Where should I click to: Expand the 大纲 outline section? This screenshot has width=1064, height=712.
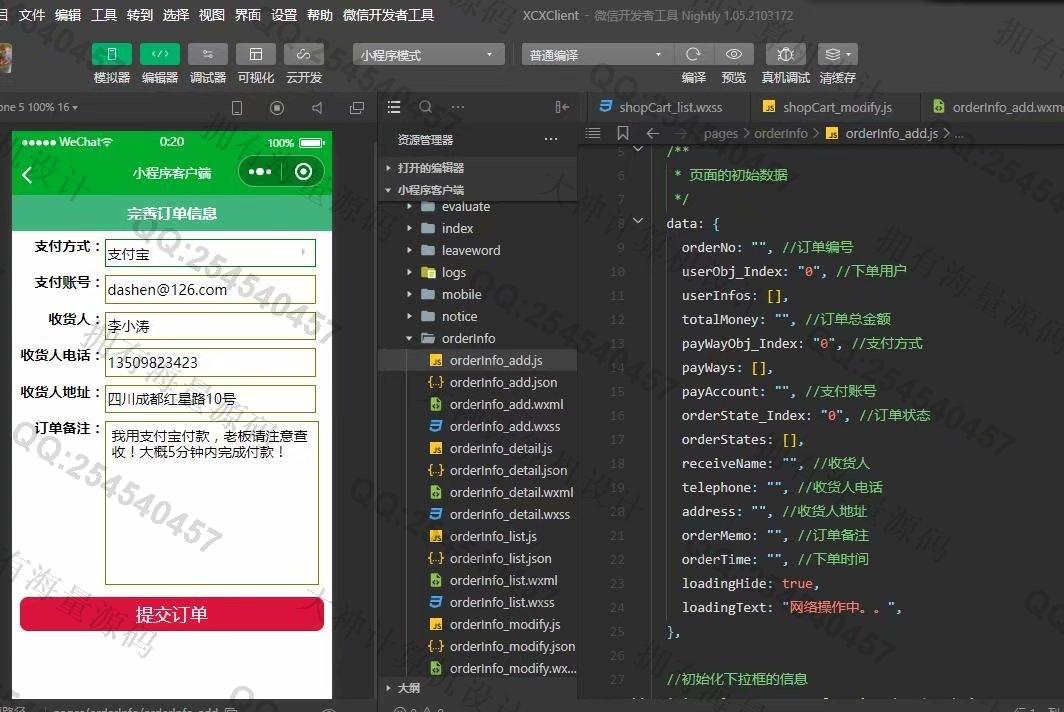tap(478, 688)
